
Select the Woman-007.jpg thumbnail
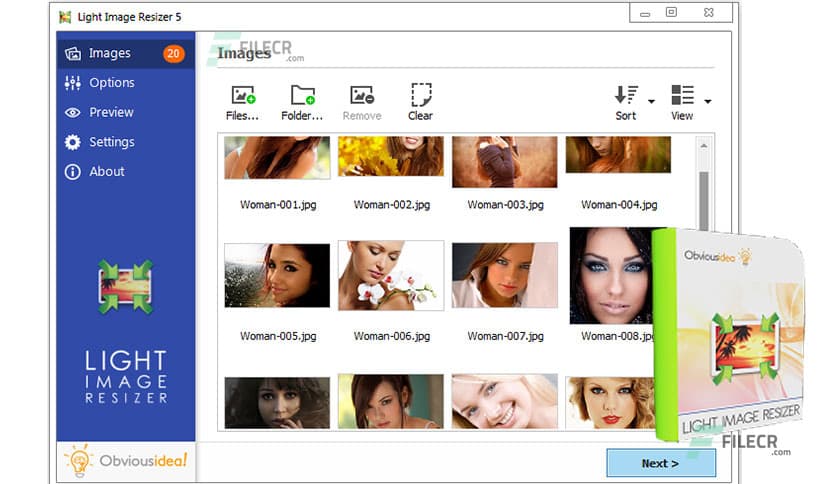pyautogui.click(x=504, y=276)
